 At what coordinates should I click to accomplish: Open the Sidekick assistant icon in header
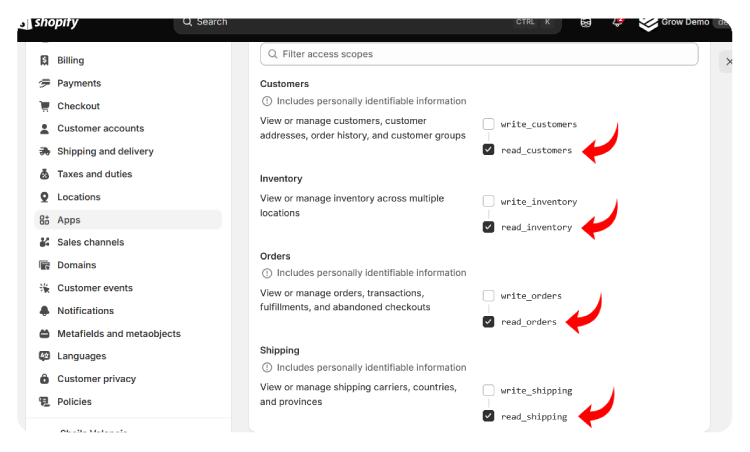586,22
